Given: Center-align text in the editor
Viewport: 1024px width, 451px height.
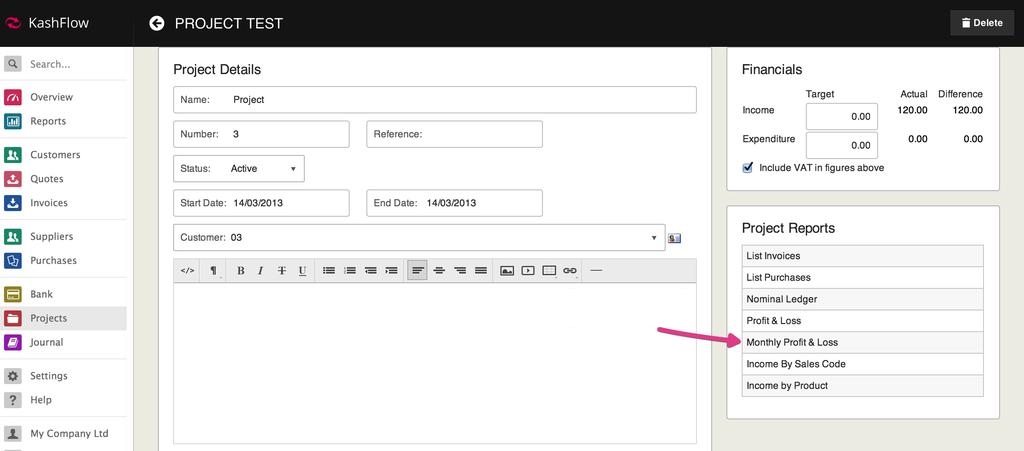Looking at the screenshot, I should point(439,270).
